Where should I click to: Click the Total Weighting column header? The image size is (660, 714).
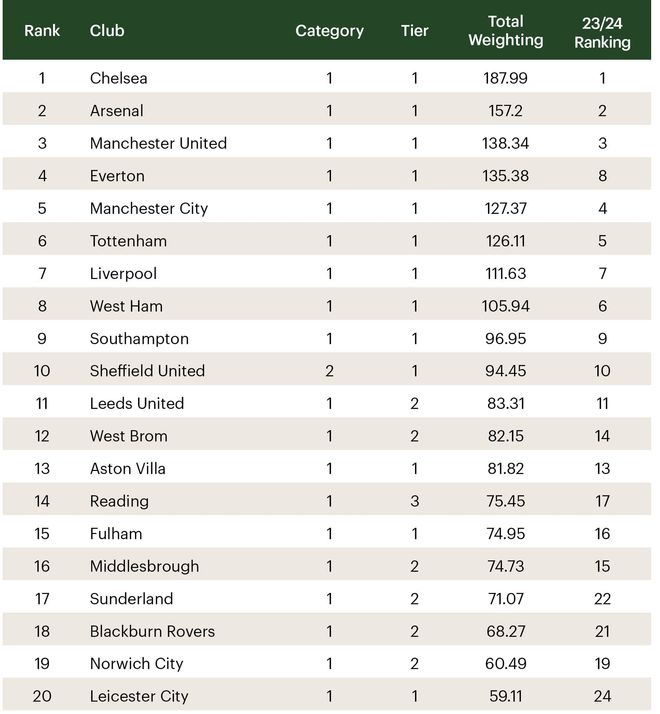pos(505,31)
